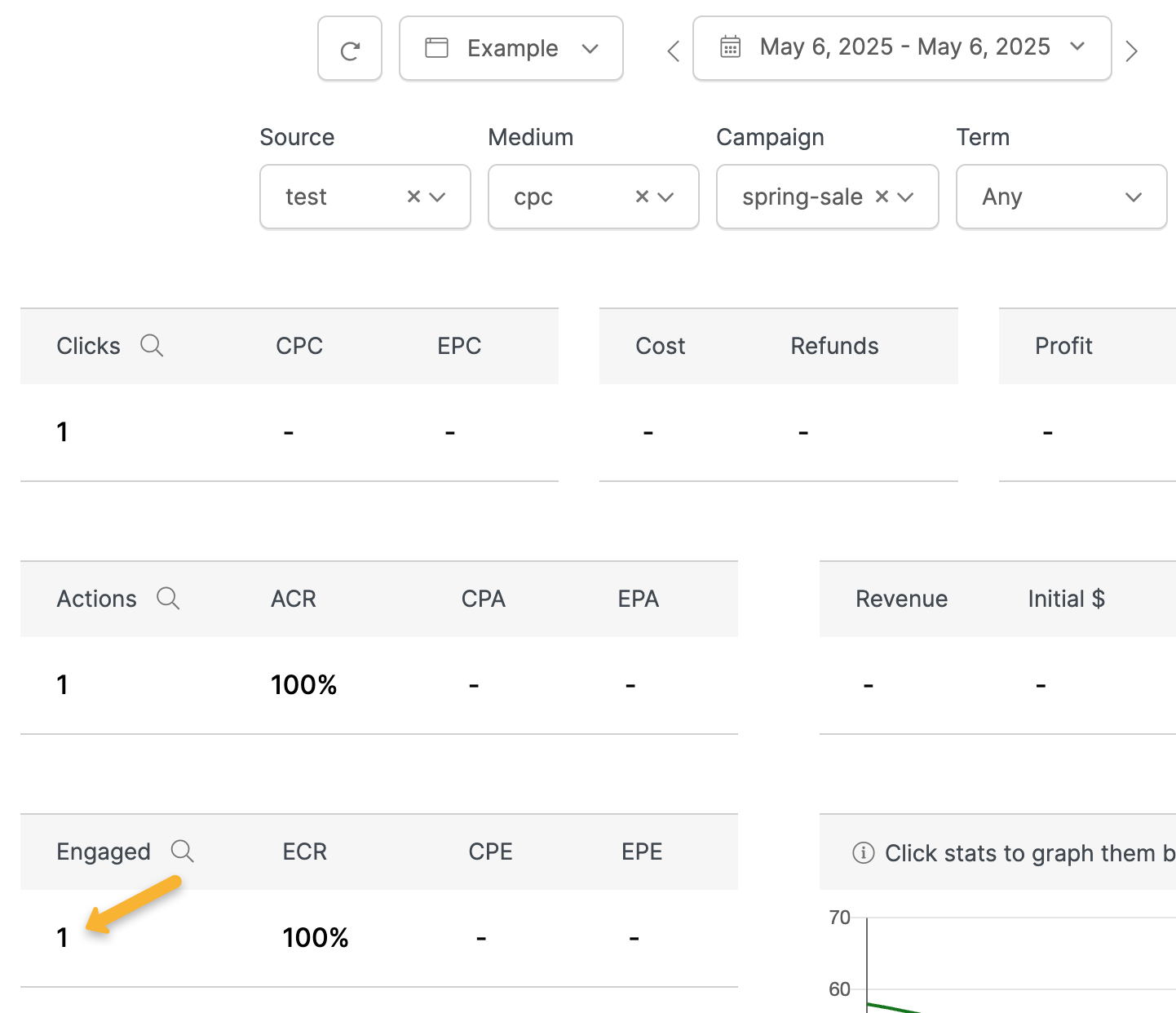This screenshot has width=1176, height=1013.
Task: Expand the Campaign dropdown chevron
Action: [x=906, y=197]
